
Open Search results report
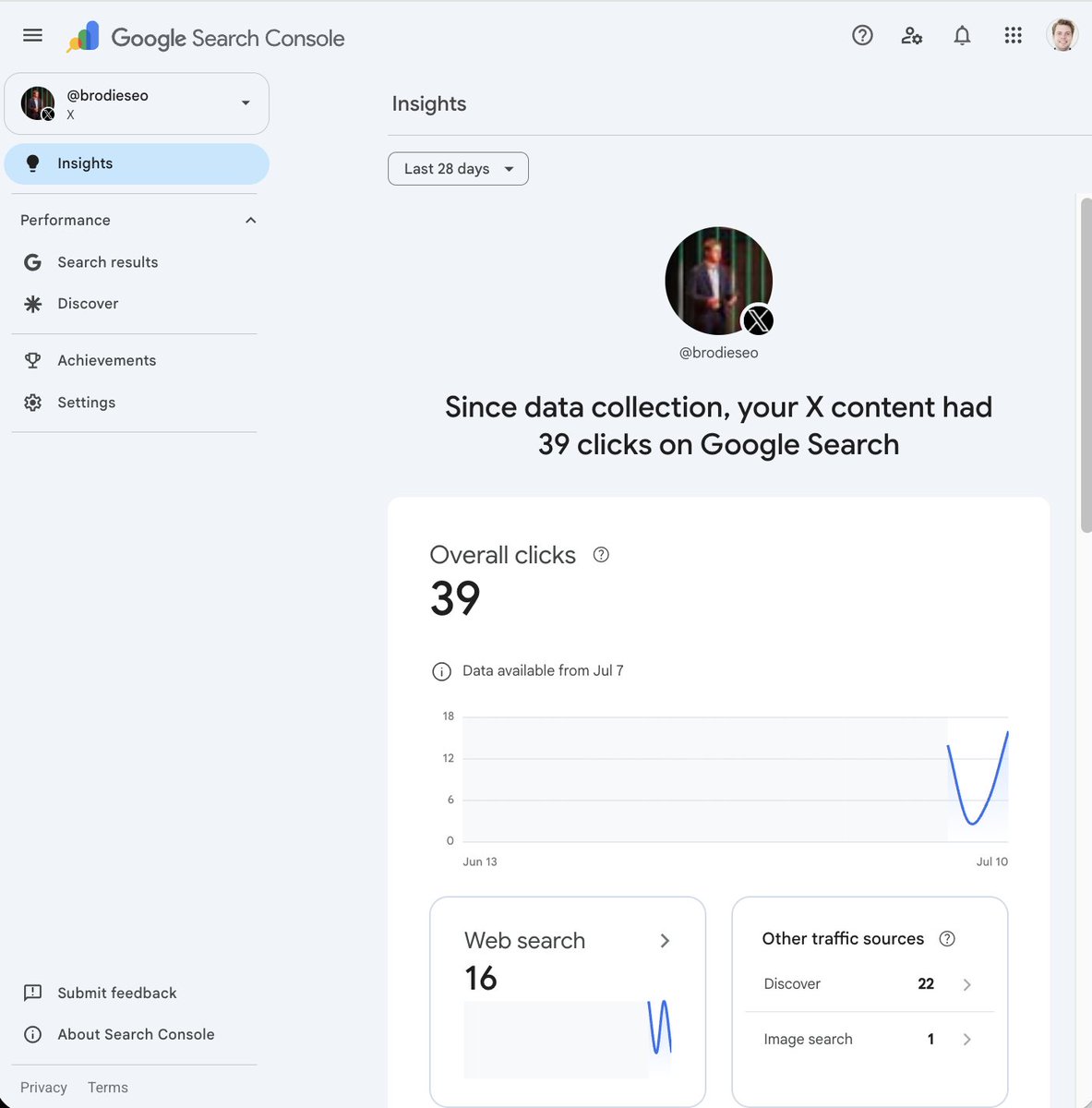137,262
